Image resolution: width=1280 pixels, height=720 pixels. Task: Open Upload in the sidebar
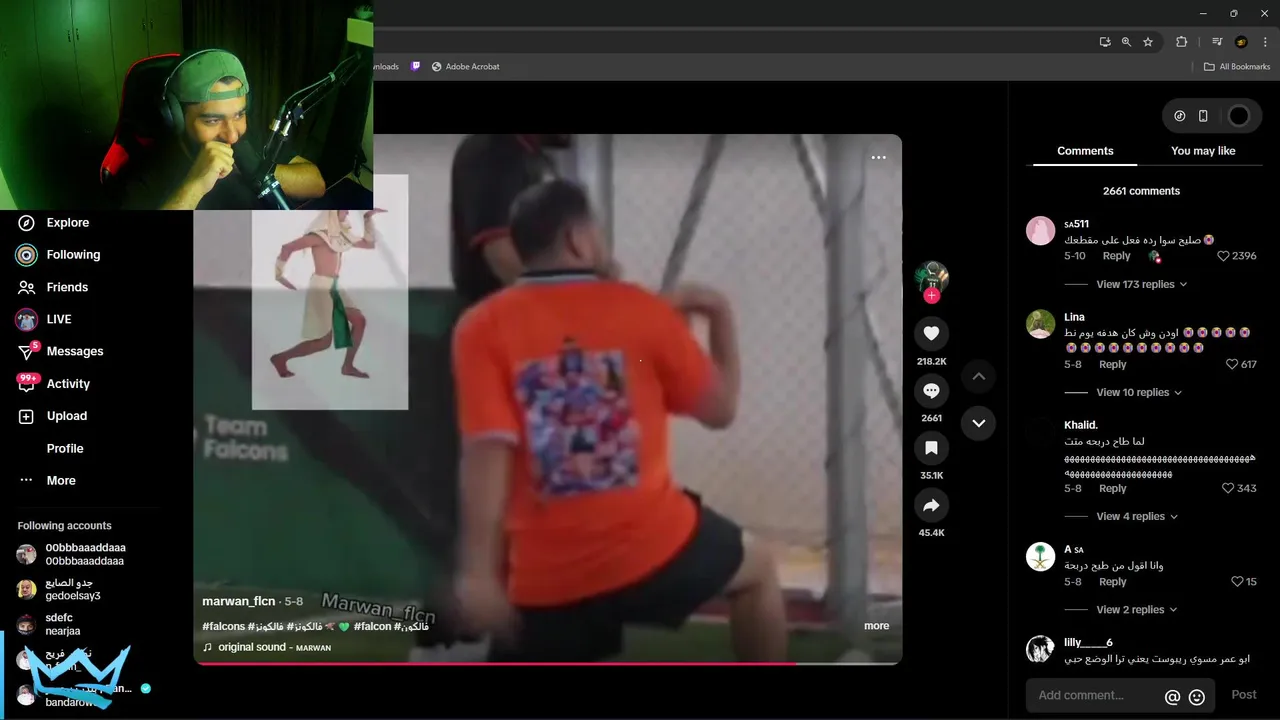[x=51, y=416]
